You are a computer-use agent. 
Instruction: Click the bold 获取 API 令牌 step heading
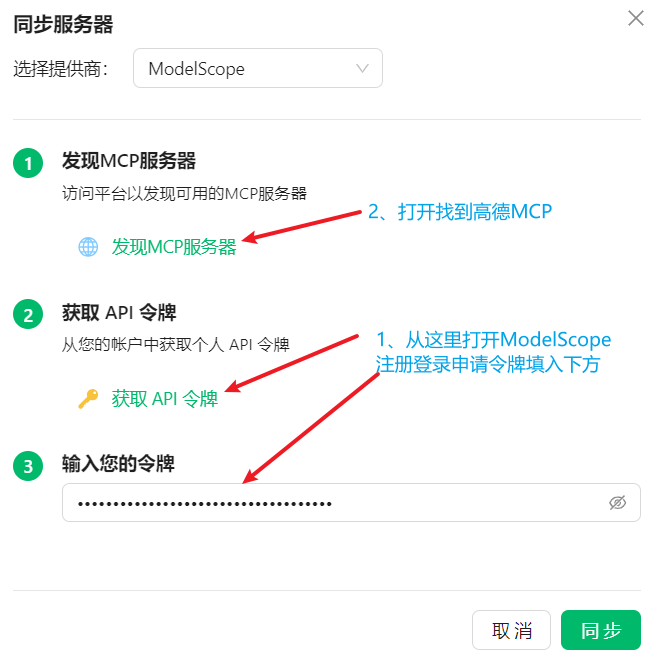[x=119, y=313]
